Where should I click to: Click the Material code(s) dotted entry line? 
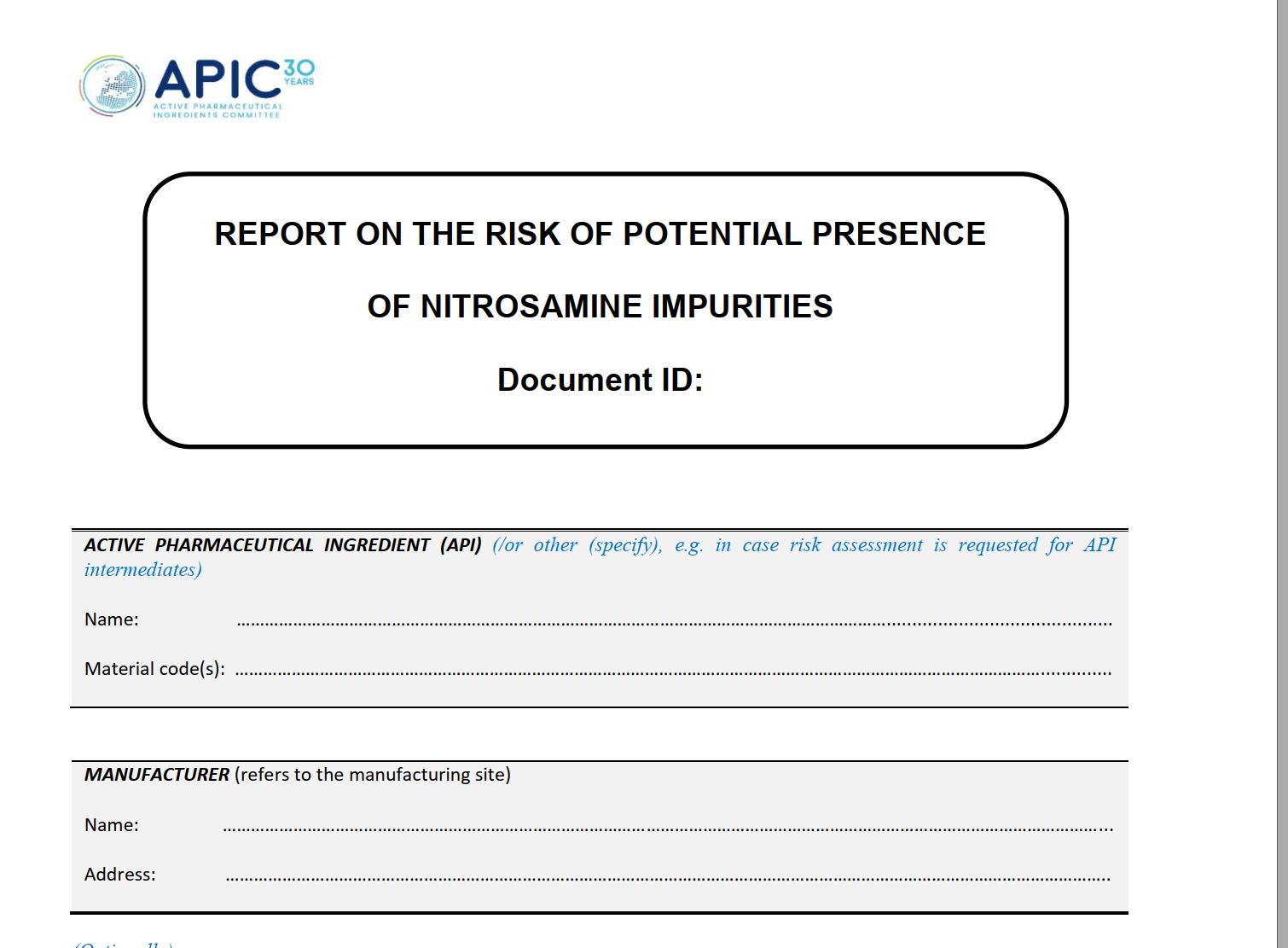pos(674,672)
